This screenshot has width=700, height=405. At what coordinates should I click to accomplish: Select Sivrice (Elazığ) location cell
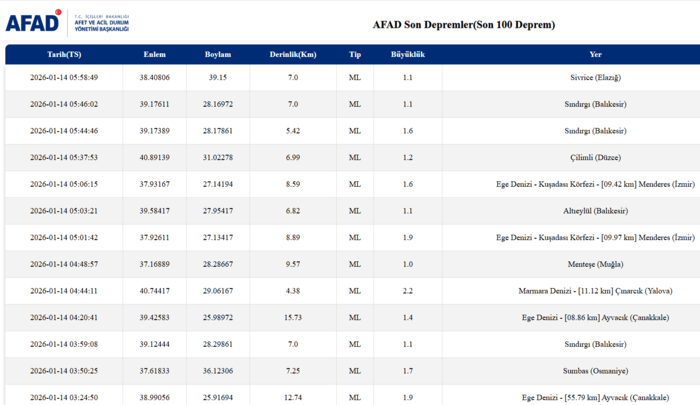pyautogui.click(x=571, y=77)
